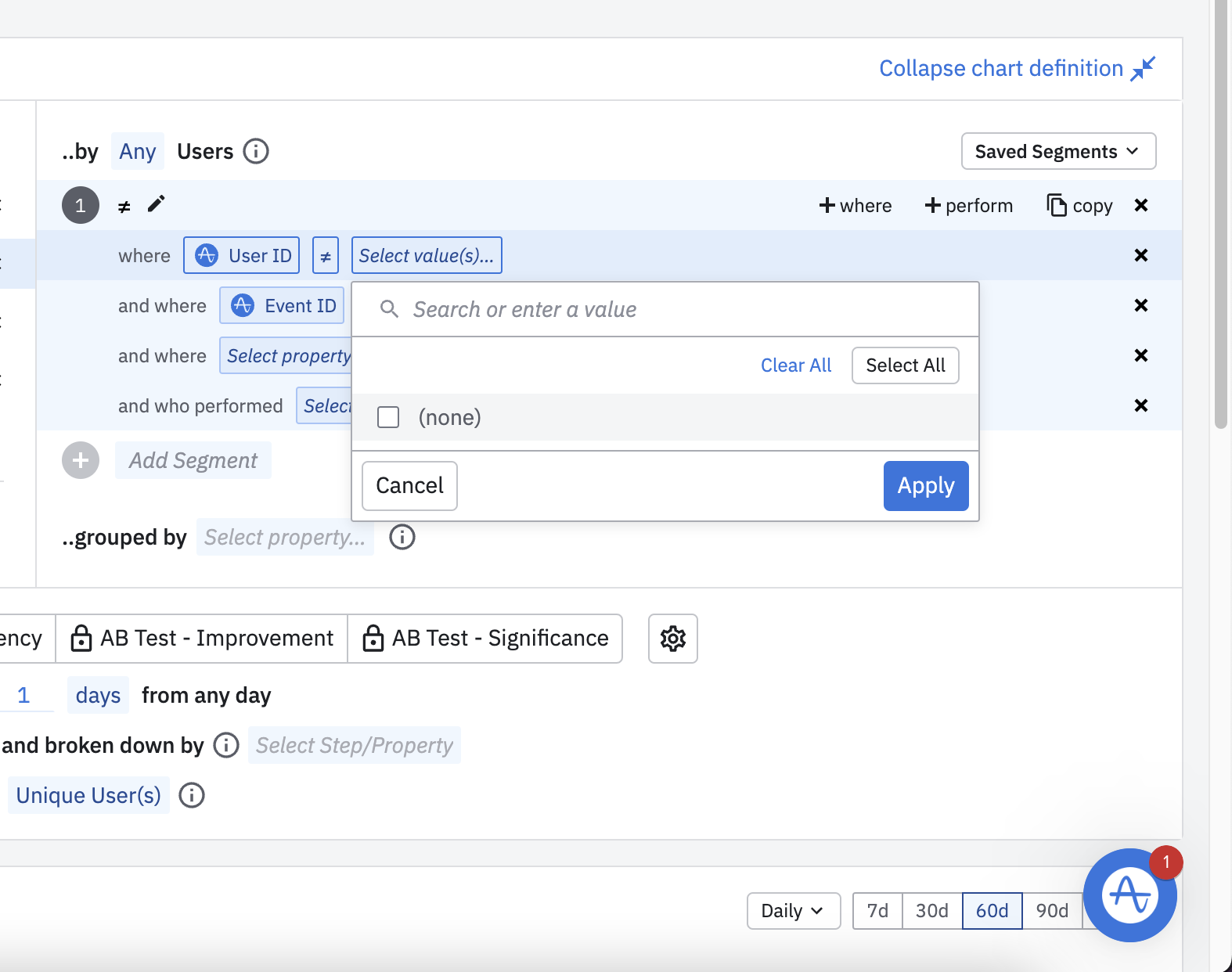The height and width of the screenshot is (972, 1232).
Task: Click the info icon beside grouped by
Action: (402, 538)
